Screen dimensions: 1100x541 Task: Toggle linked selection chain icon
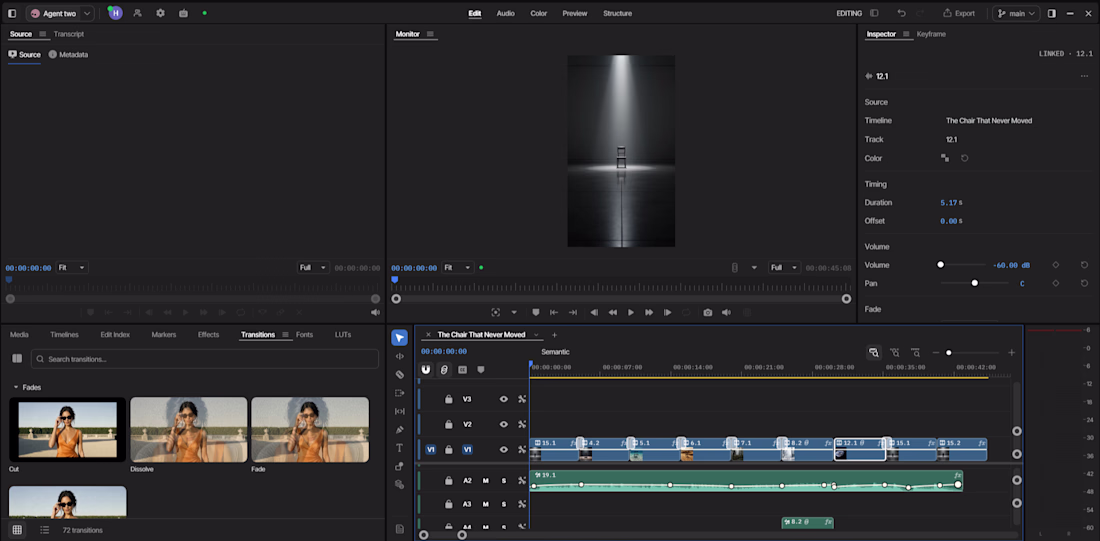pos(444,369)
